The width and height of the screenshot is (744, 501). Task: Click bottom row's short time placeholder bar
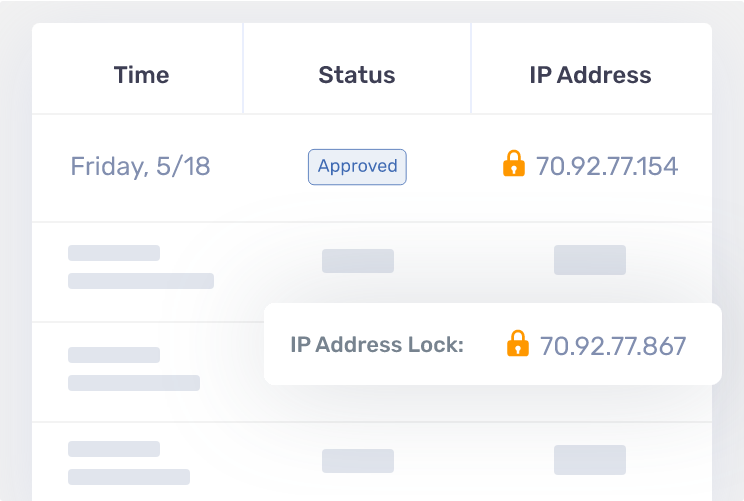[114, 449]
